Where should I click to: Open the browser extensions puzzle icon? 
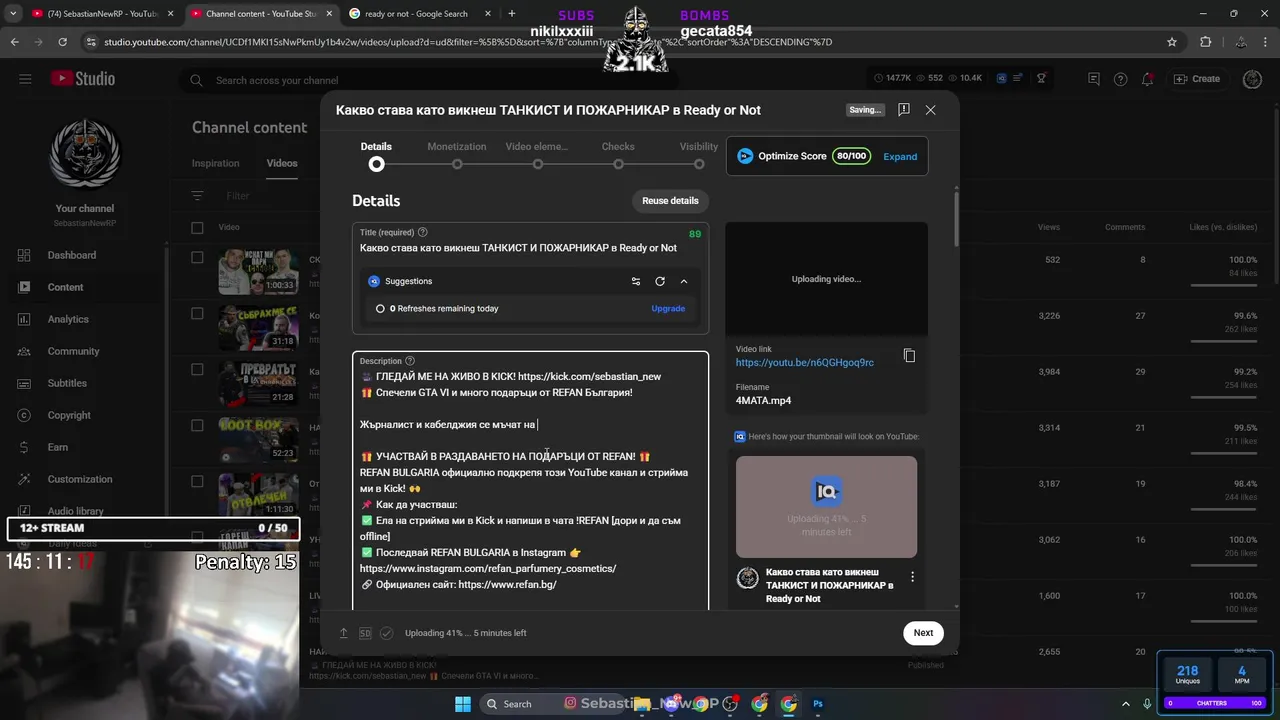point(1205,42)
